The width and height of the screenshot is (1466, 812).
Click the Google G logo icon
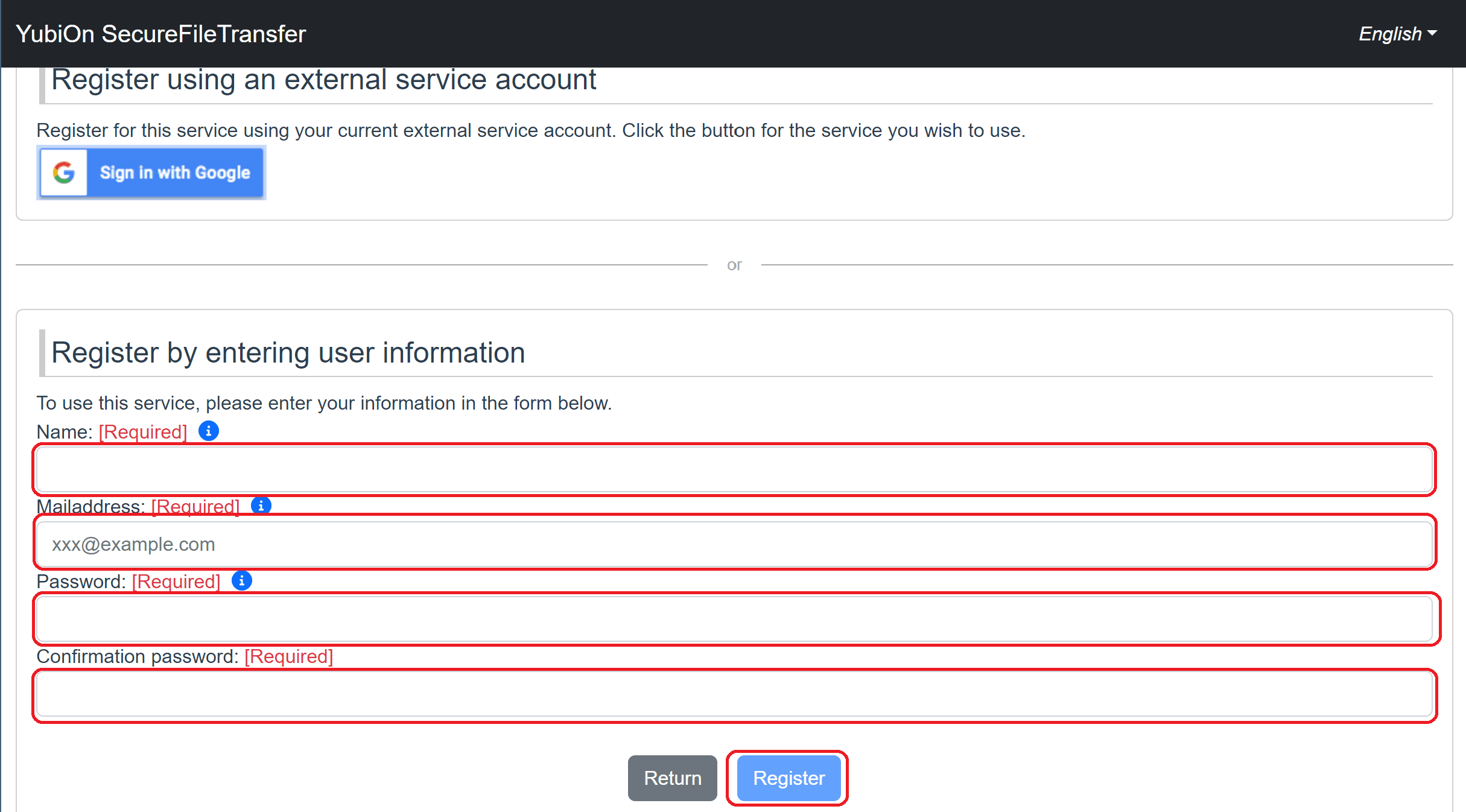(x=64, y=173)
